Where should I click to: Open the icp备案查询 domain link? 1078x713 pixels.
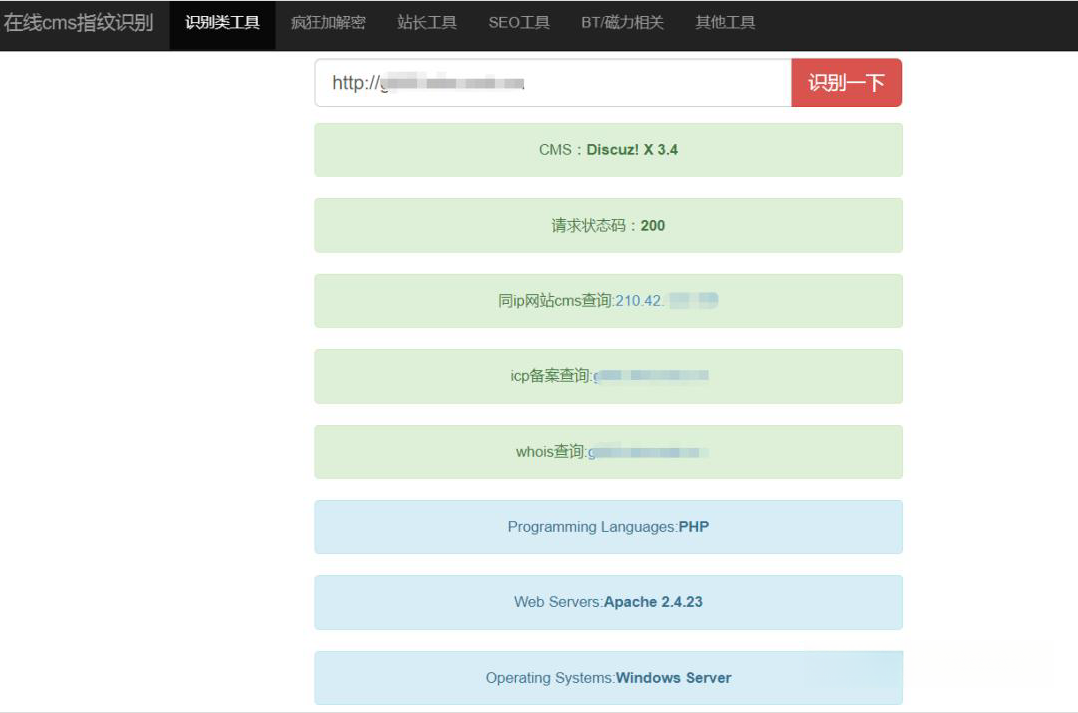(x=650, y=375)
